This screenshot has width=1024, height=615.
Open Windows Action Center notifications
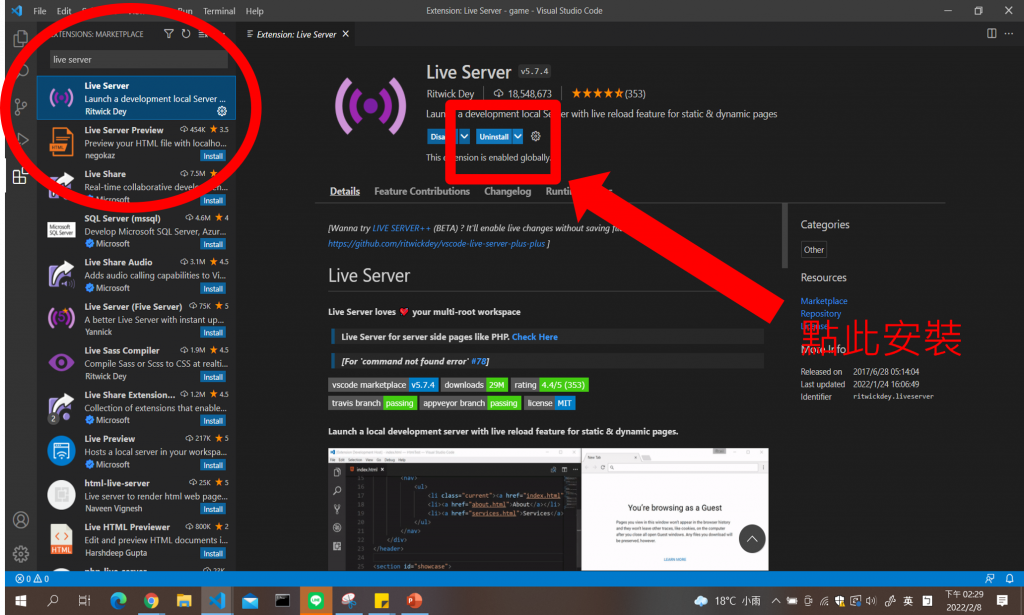pos(1002,601)
